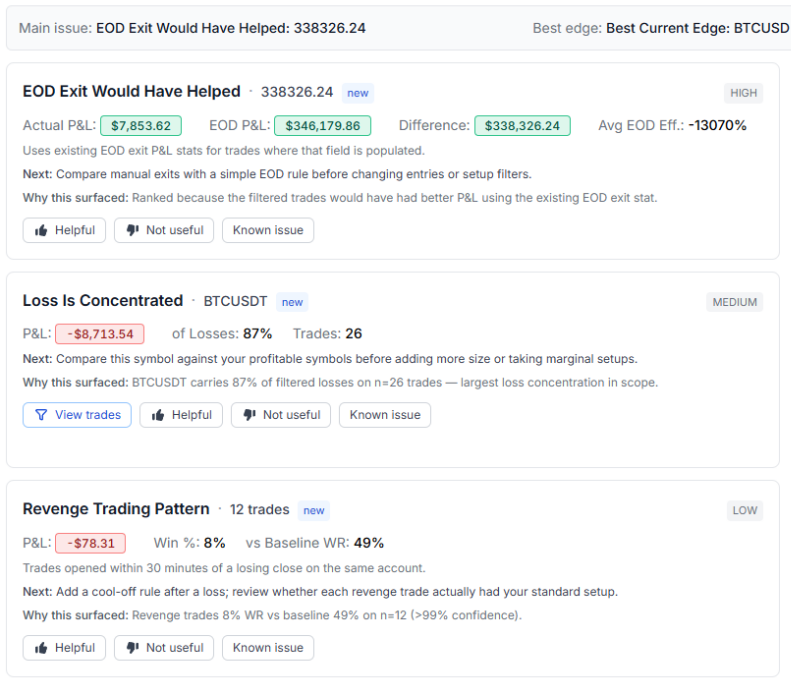Click 'Next: Add a cool-off rule' line
791x683 pixels.
[x=320, y=592]
